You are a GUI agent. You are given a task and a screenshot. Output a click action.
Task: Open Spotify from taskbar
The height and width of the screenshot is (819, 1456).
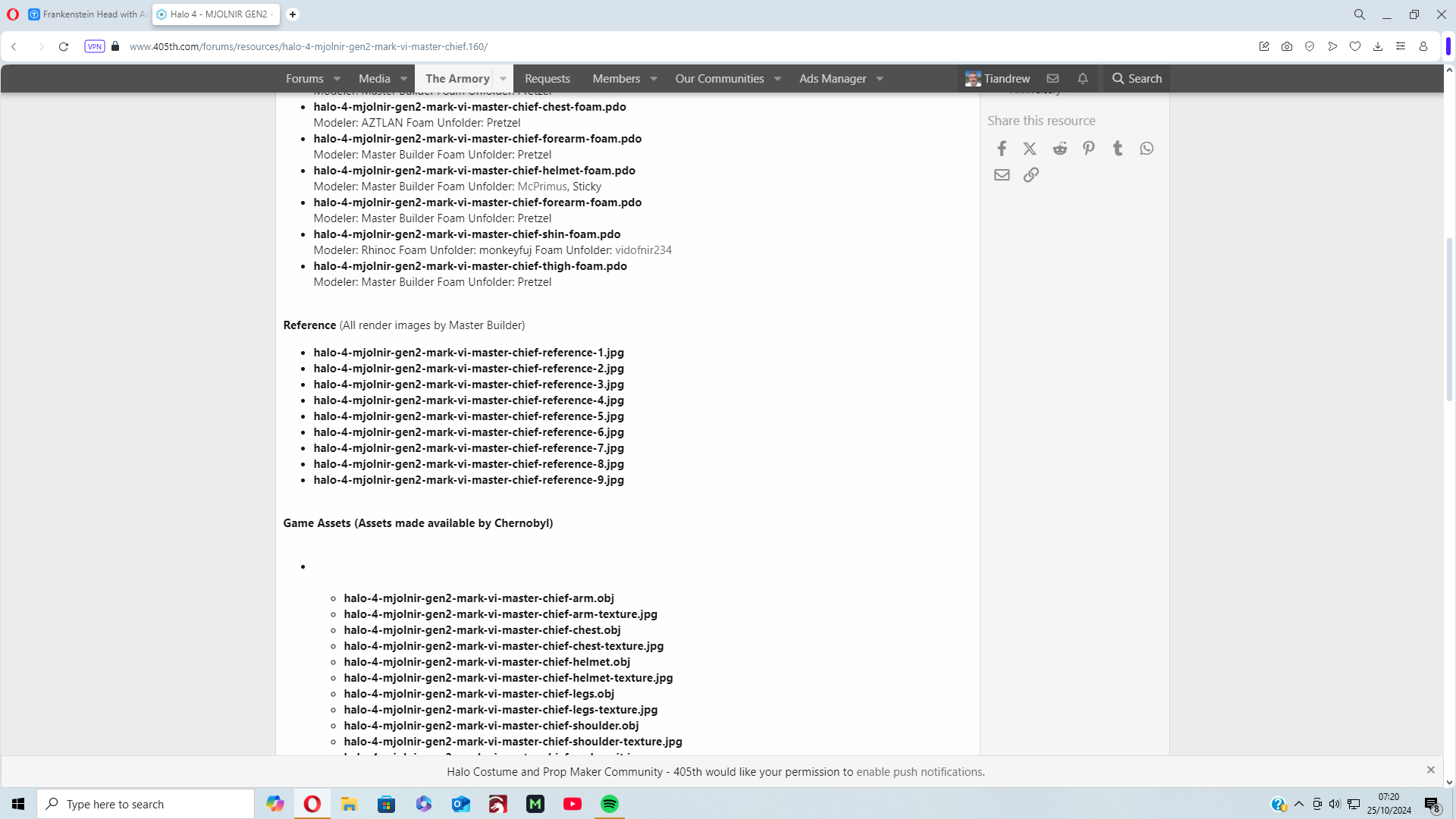click(x=610, y=804)
